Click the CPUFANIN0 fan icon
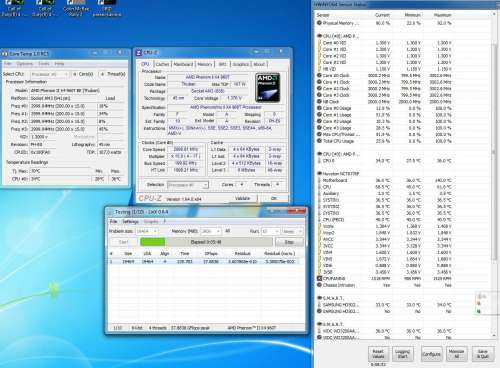Image resolution: width=500 pixels, height=368 pixels. [319, 278]
